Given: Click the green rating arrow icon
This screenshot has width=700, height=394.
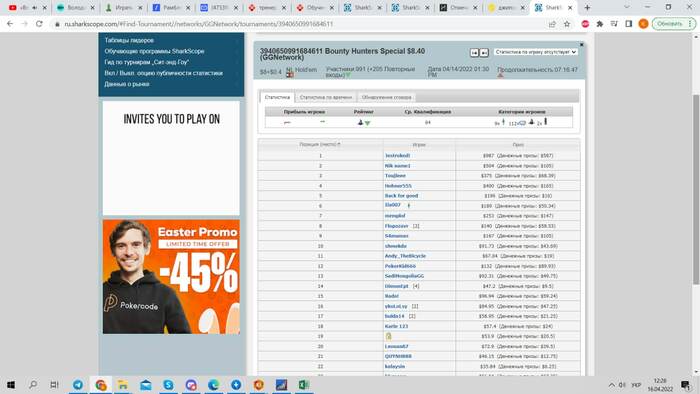Looking at the screenshot, I should click(x=367, y=123).
